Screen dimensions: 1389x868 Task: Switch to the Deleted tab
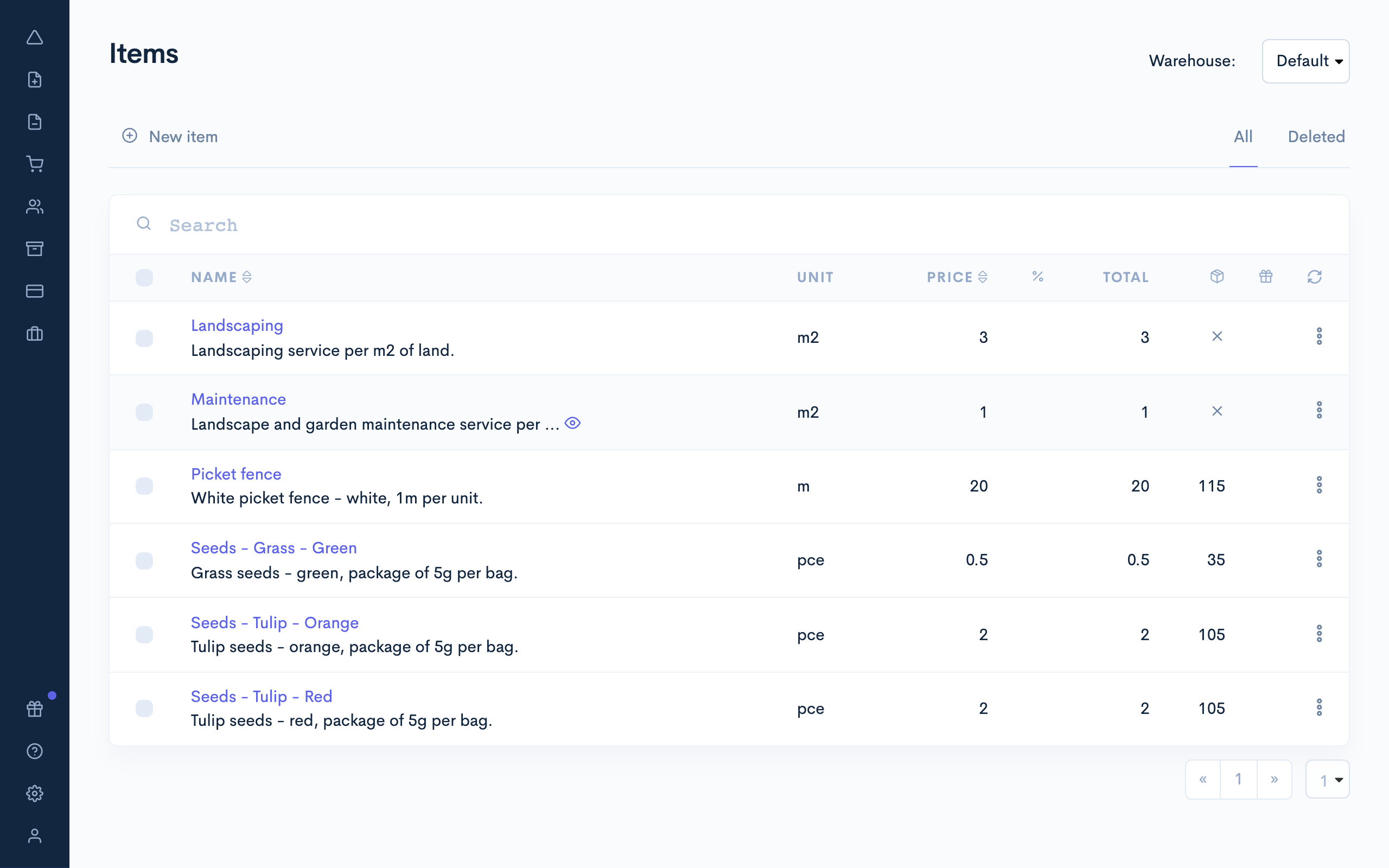pos(1316,137)
